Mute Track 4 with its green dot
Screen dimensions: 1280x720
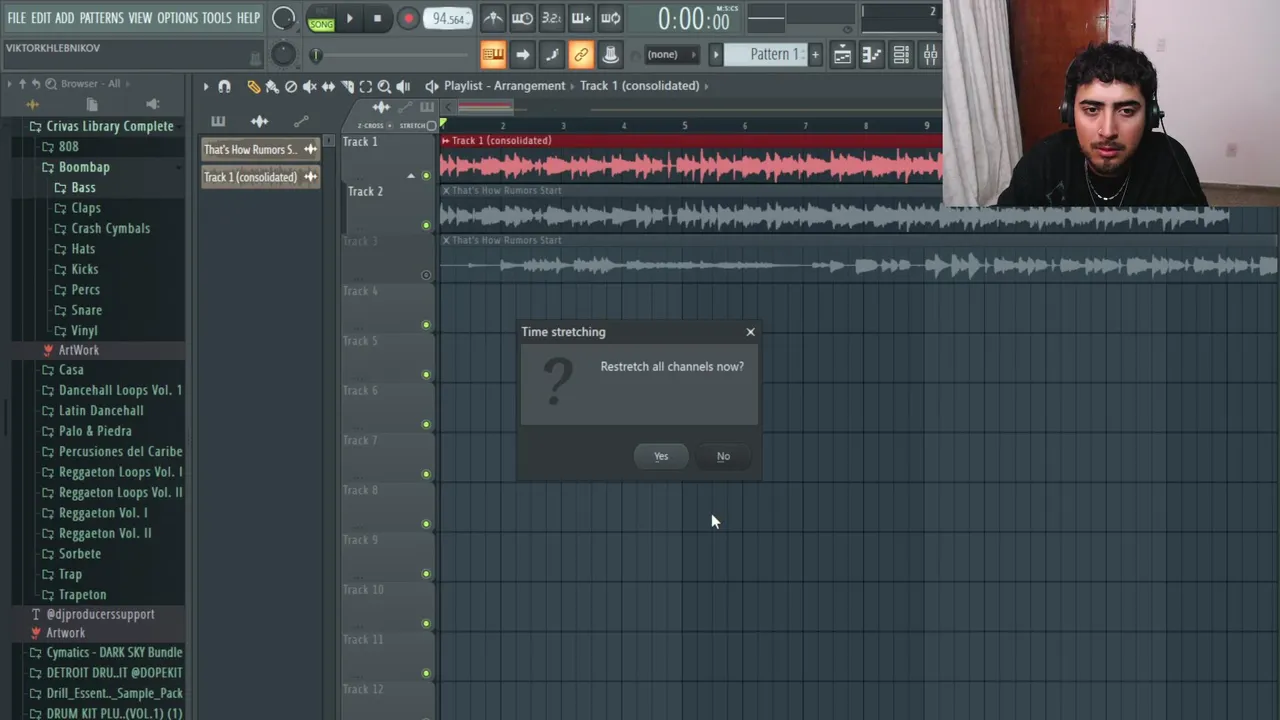426,325
